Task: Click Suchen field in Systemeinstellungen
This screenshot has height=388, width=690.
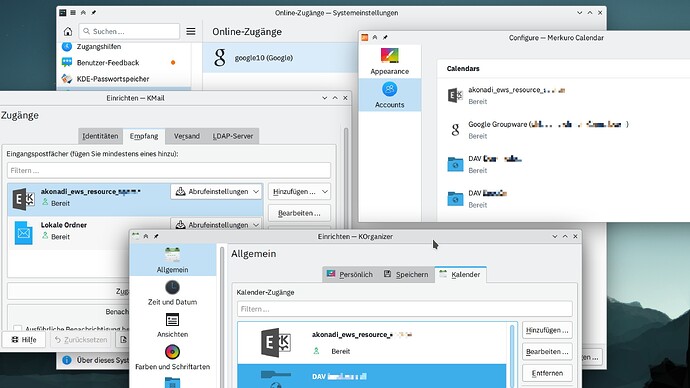Action: click(x=129, y=31)
